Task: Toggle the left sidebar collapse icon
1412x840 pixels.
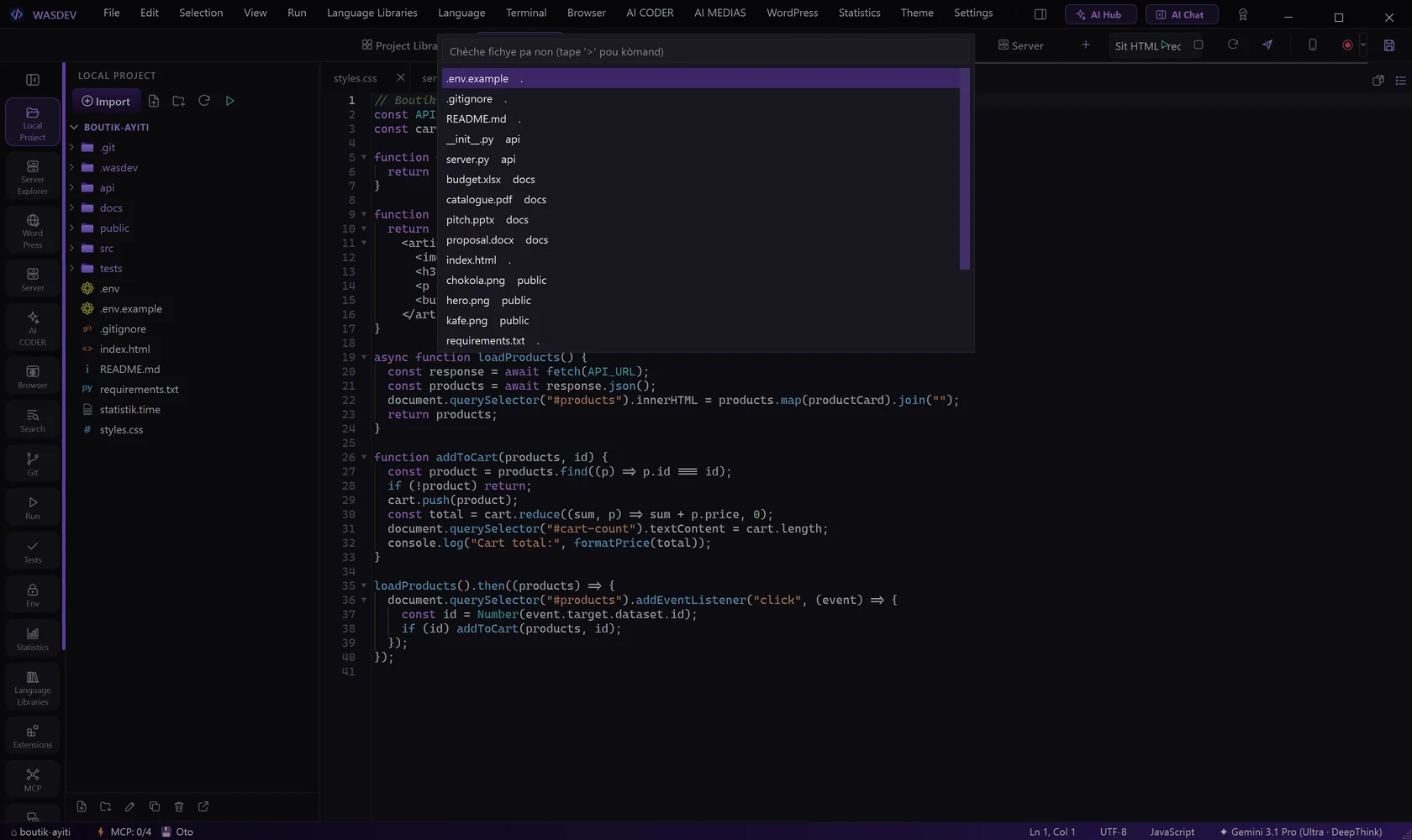Action: tap(33, 80)
